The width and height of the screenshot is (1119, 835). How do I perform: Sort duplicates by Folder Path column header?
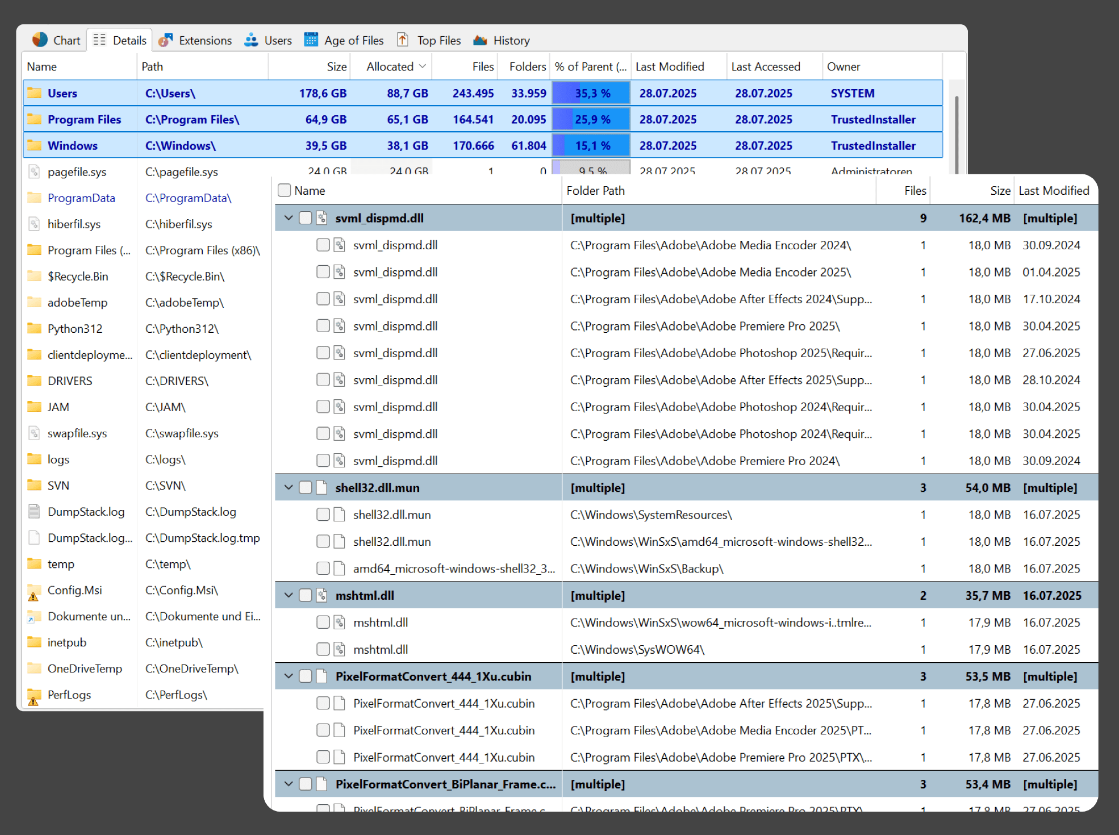(x=596, y=191)
